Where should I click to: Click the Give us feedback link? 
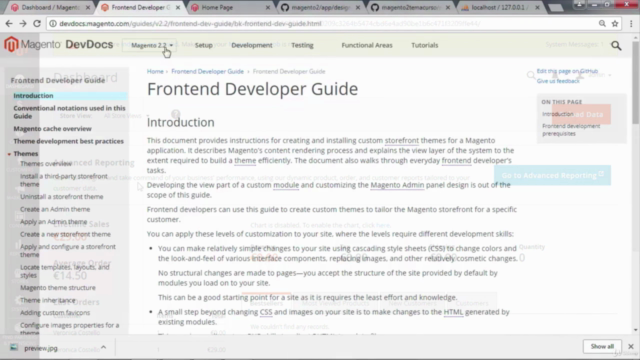click(558, 81)
